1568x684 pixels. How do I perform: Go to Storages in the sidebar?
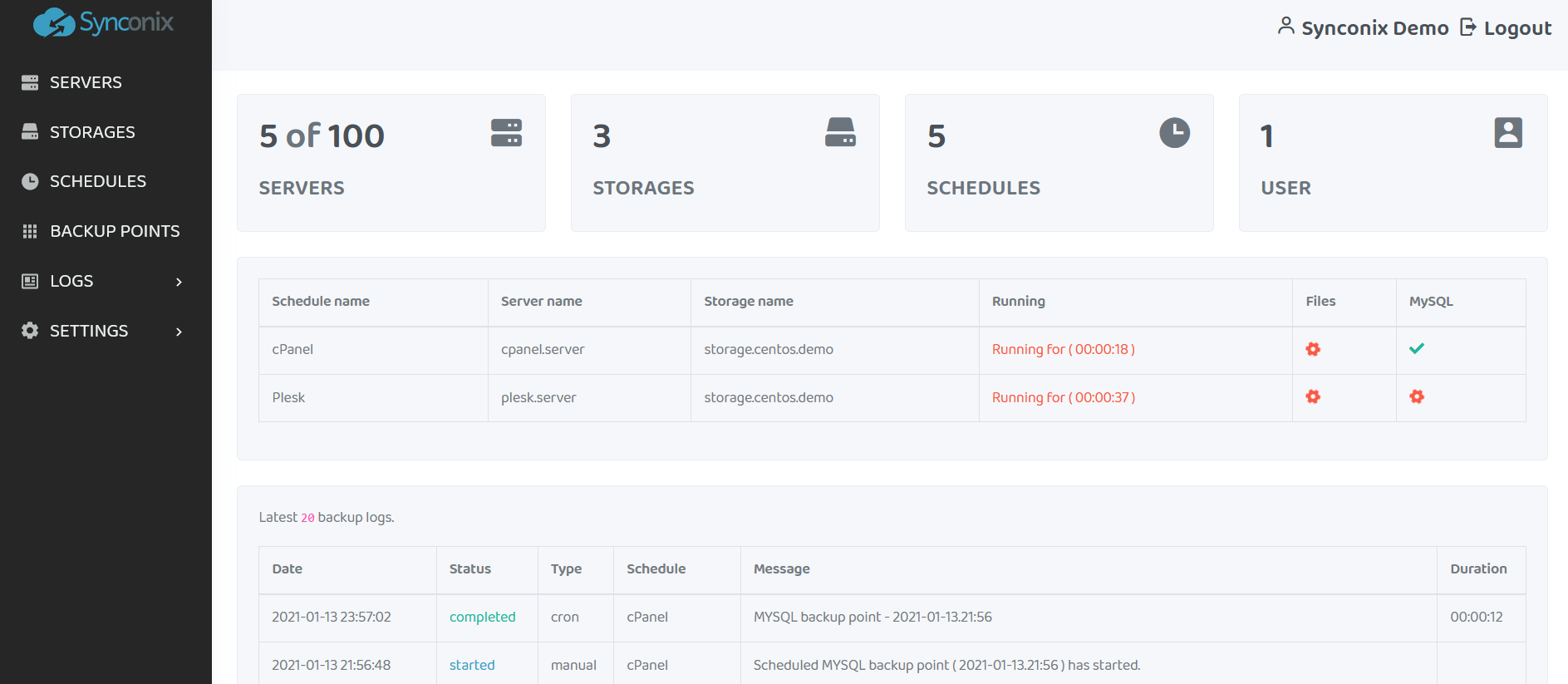(92, 132)
